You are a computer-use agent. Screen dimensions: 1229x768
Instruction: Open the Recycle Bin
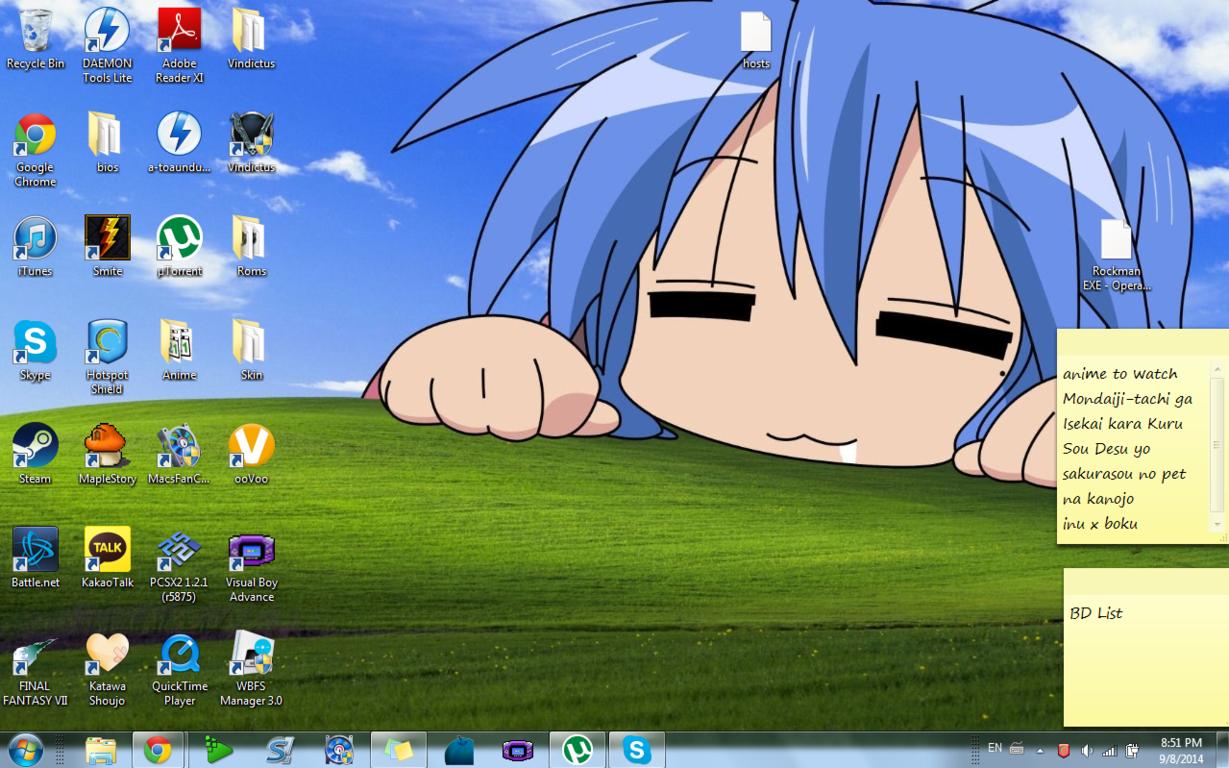pos(35,32)
